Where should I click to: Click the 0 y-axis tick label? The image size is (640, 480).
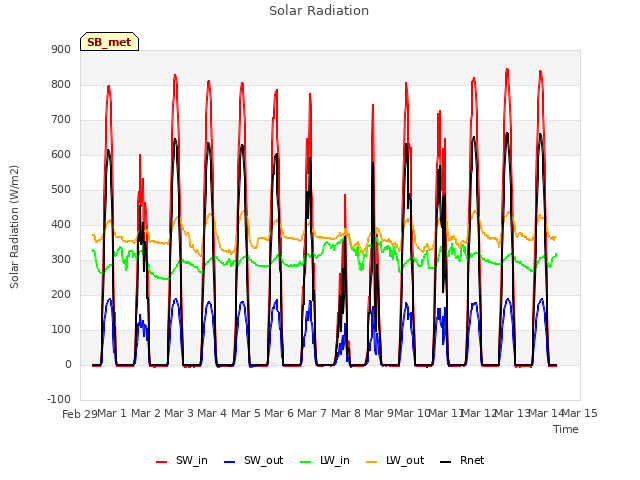tap(68, 365)
